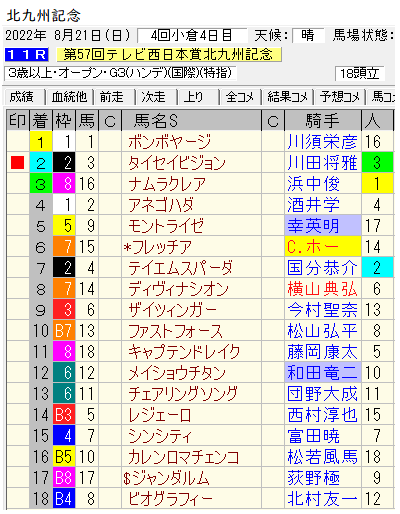Select horse name ビオグラフィー

point(170,499)
